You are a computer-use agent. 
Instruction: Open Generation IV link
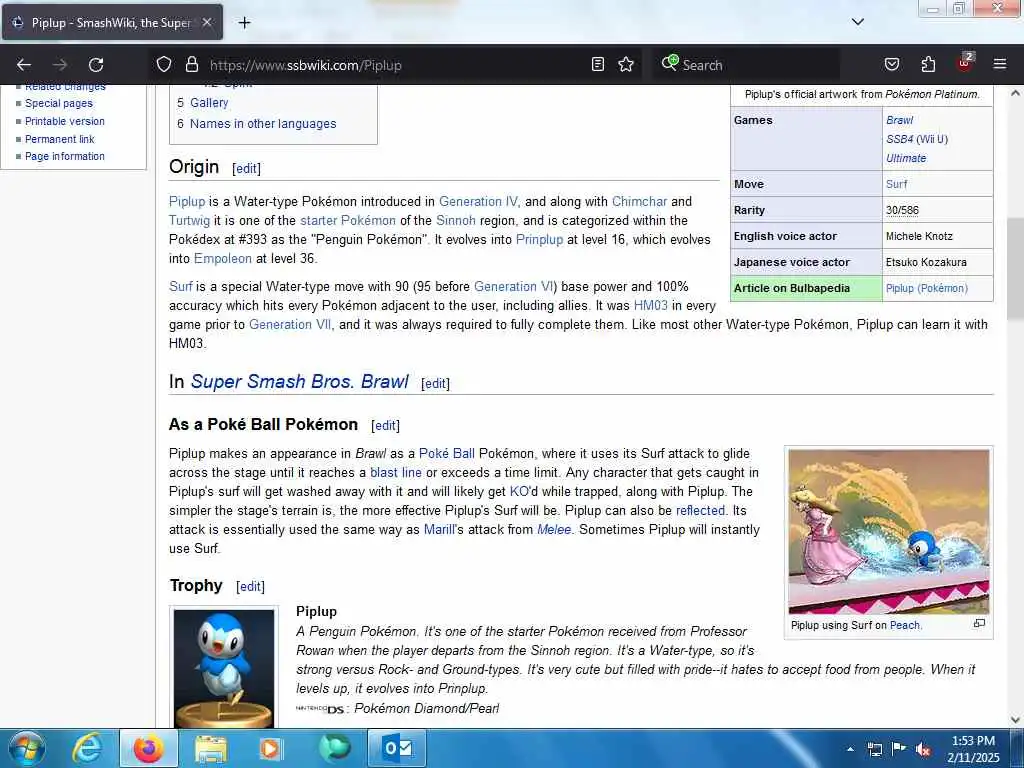478,201
